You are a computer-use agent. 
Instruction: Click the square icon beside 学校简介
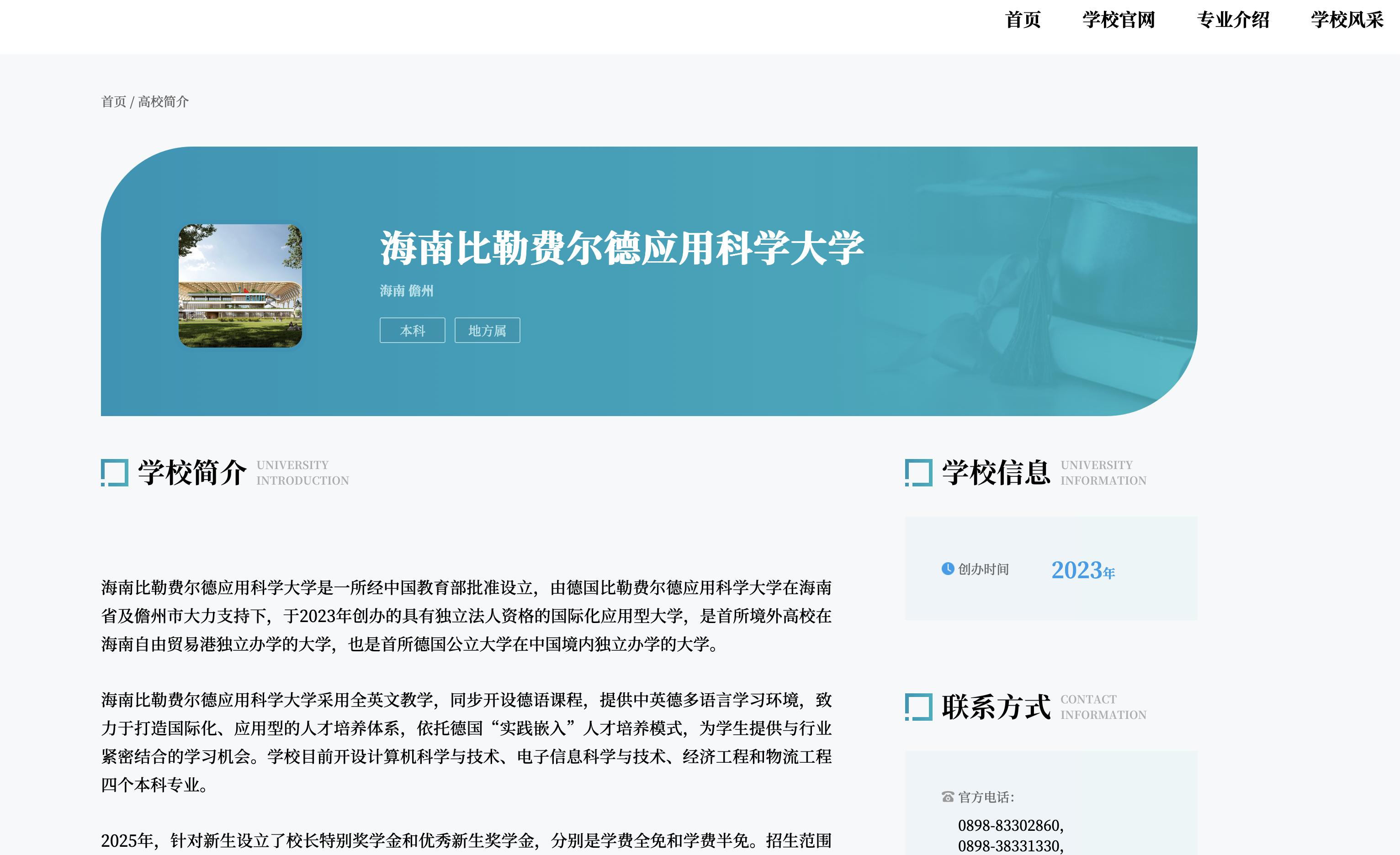(x=115, y=473)
